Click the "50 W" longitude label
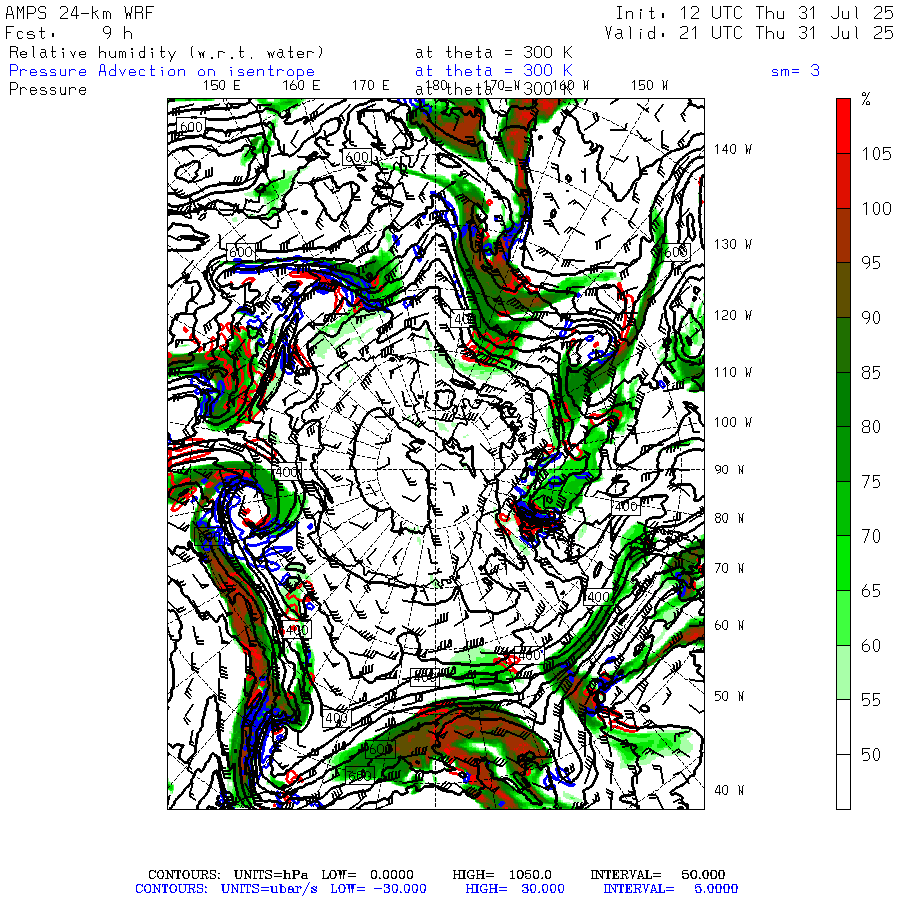Screen dimensions: 900x900 coord(729,696)
